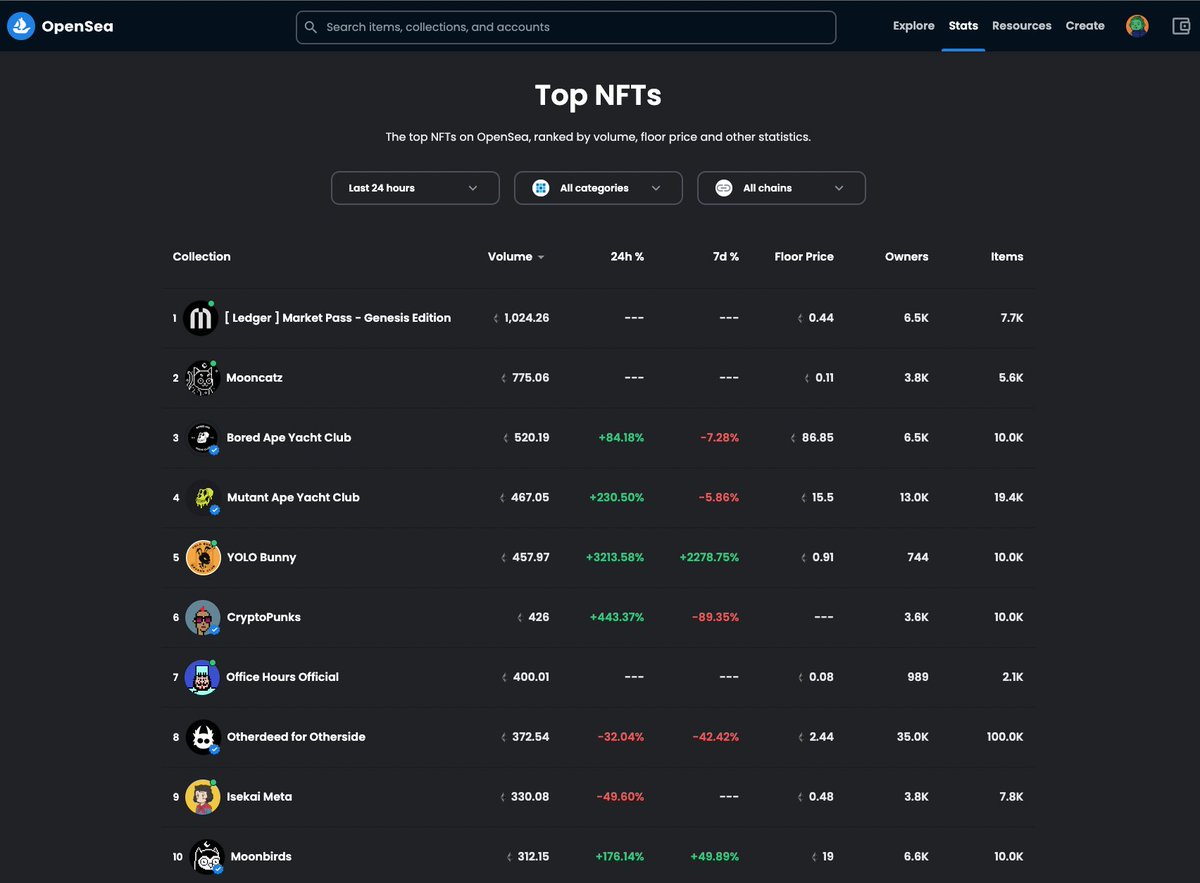Open the Stats menu
This screenshot has width=1200, height=883.
click(x=963, y=26)
